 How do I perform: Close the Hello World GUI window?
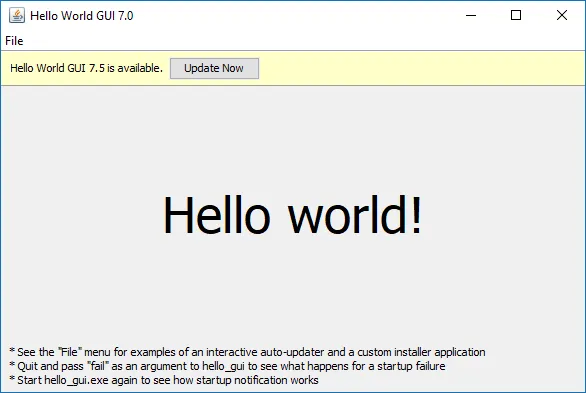tap(562, 16)
